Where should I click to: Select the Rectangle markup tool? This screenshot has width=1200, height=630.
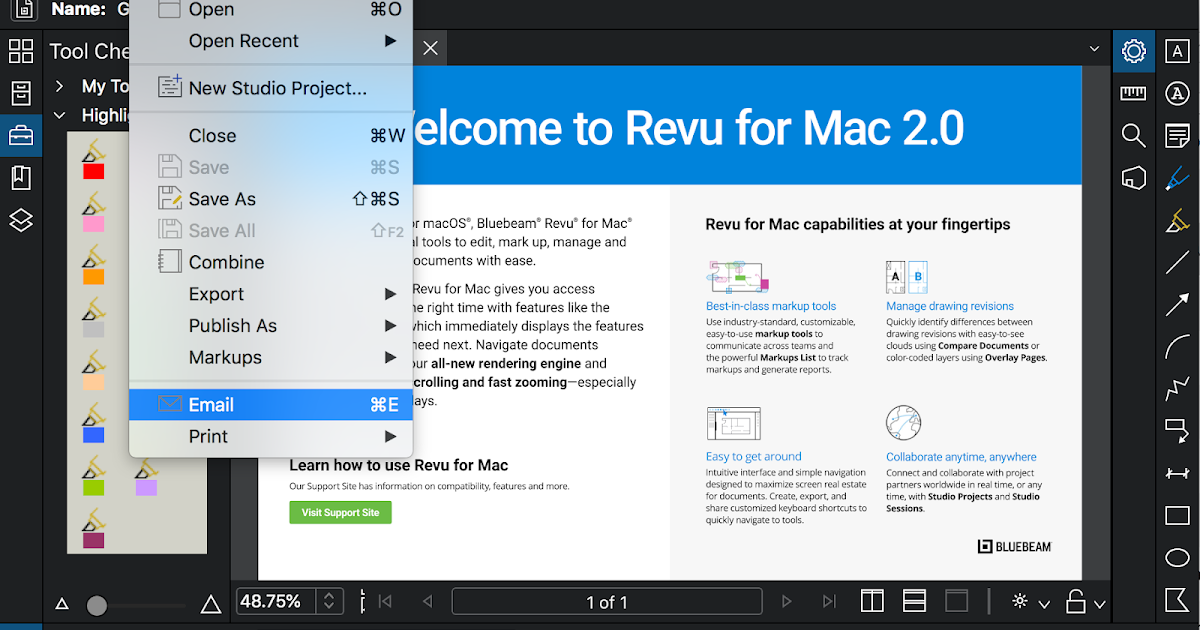click(1177, 515)
